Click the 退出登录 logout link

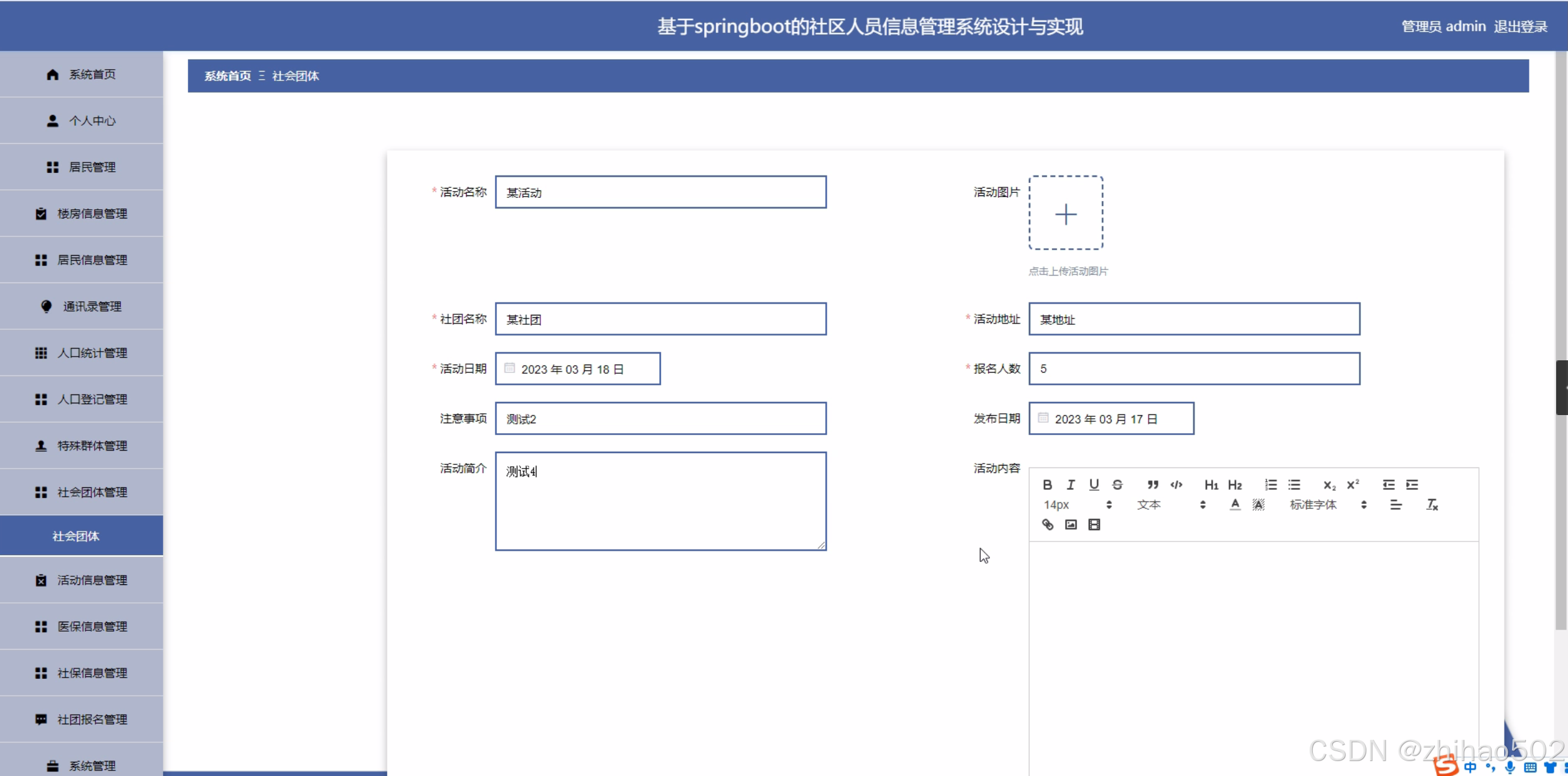[1520, 26]
